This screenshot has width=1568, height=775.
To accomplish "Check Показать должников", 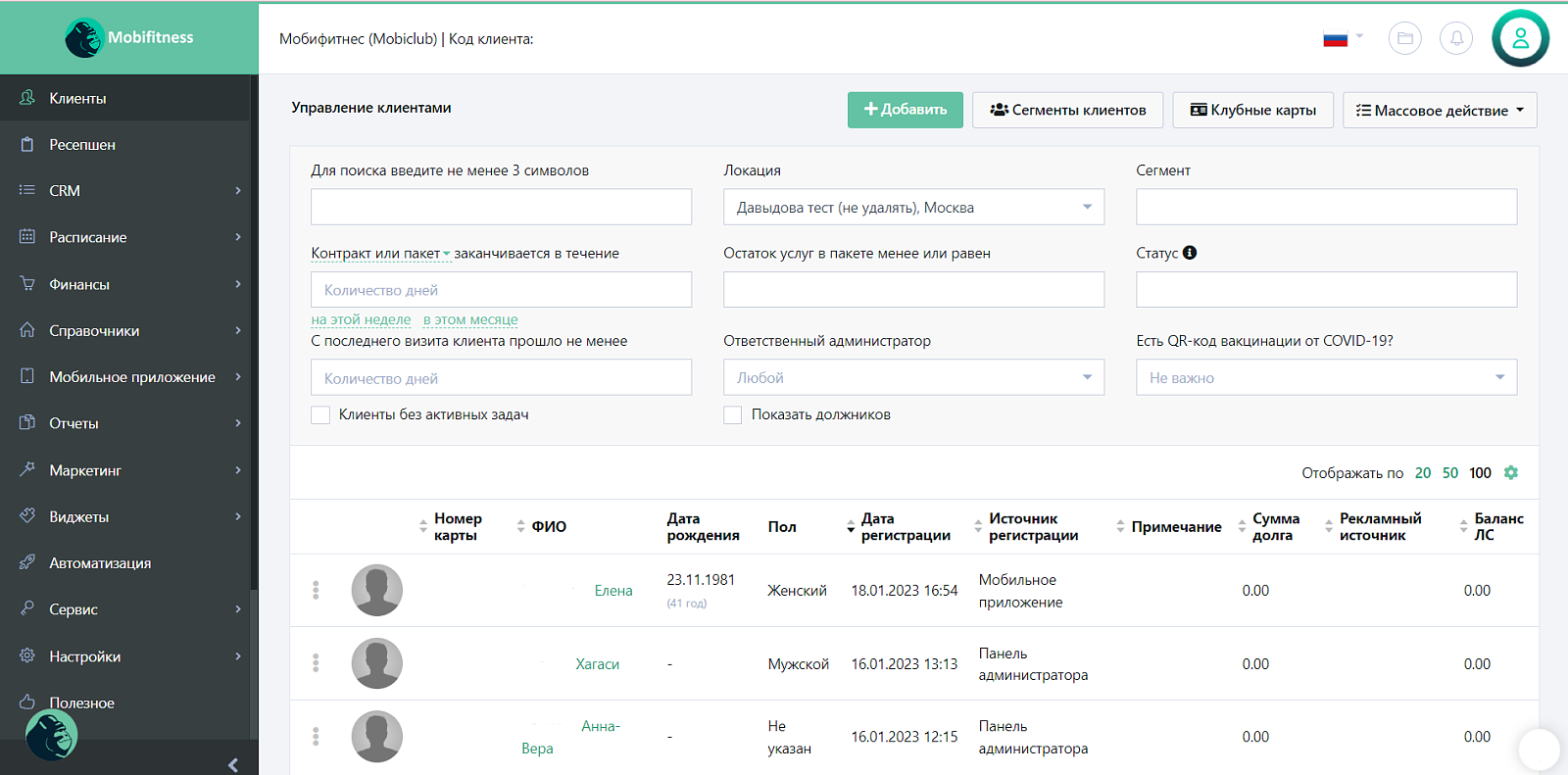I will click(733, 414).
